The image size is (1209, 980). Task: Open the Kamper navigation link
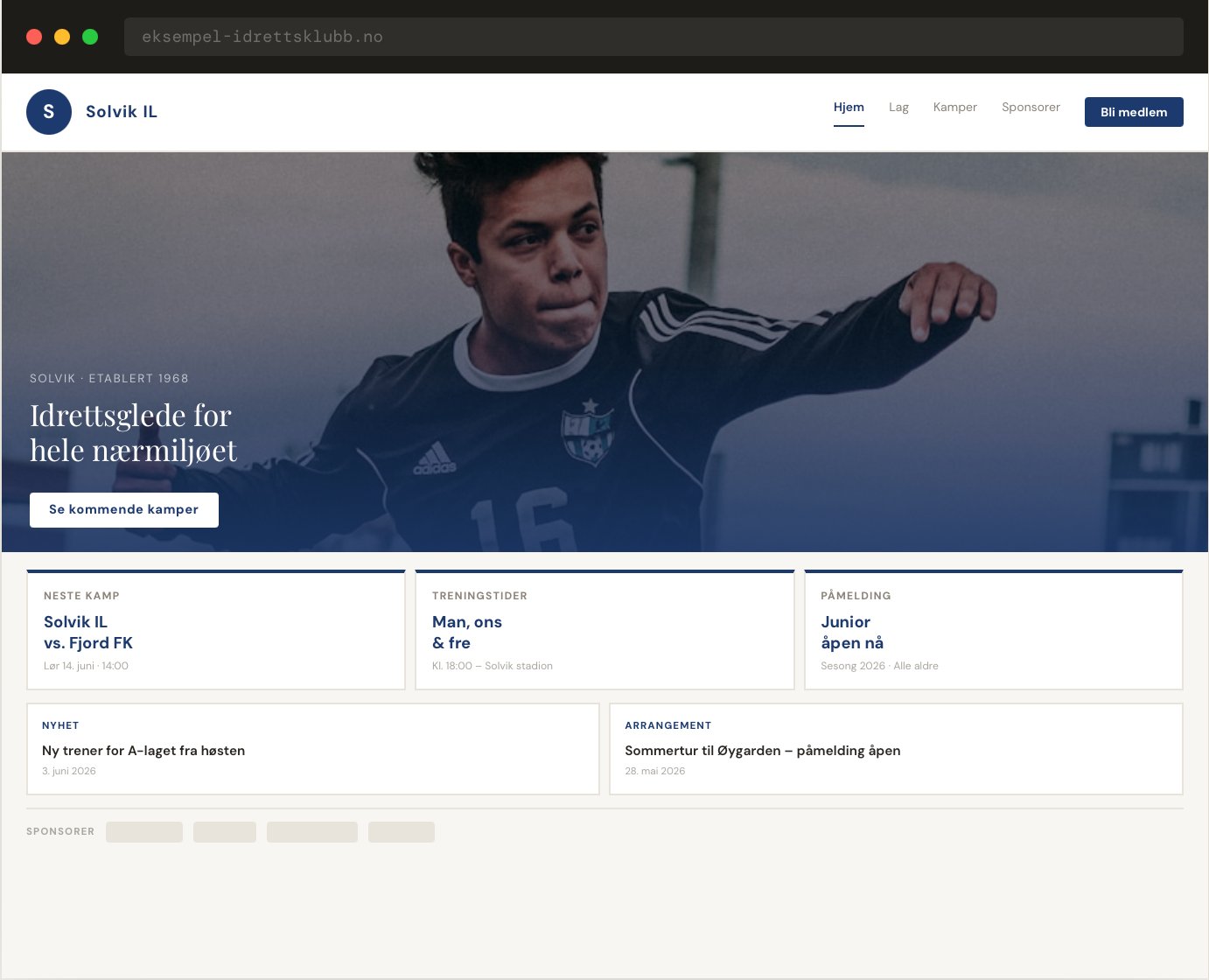coord(954,108)
